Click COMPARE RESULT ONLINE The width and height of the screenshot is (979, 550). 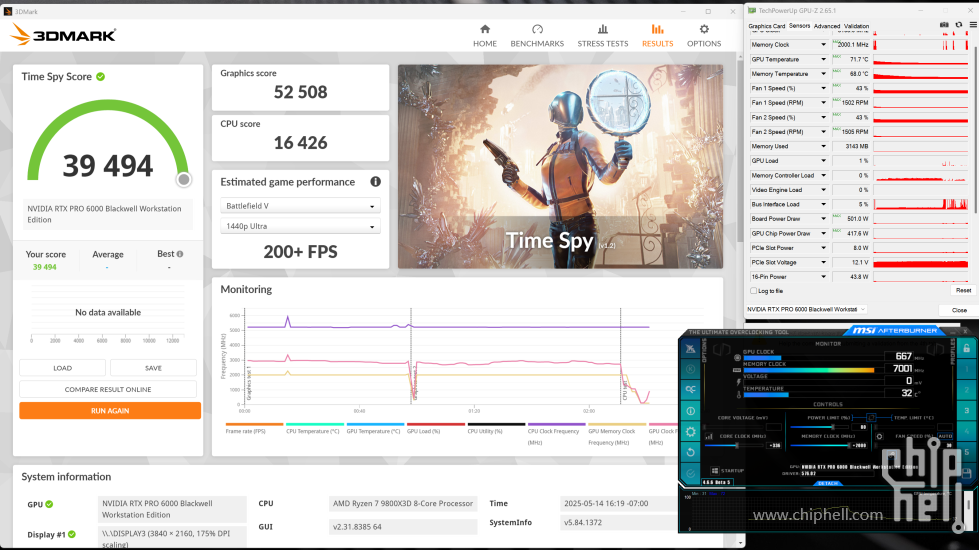pyautogui.click(x=108, y=389)
